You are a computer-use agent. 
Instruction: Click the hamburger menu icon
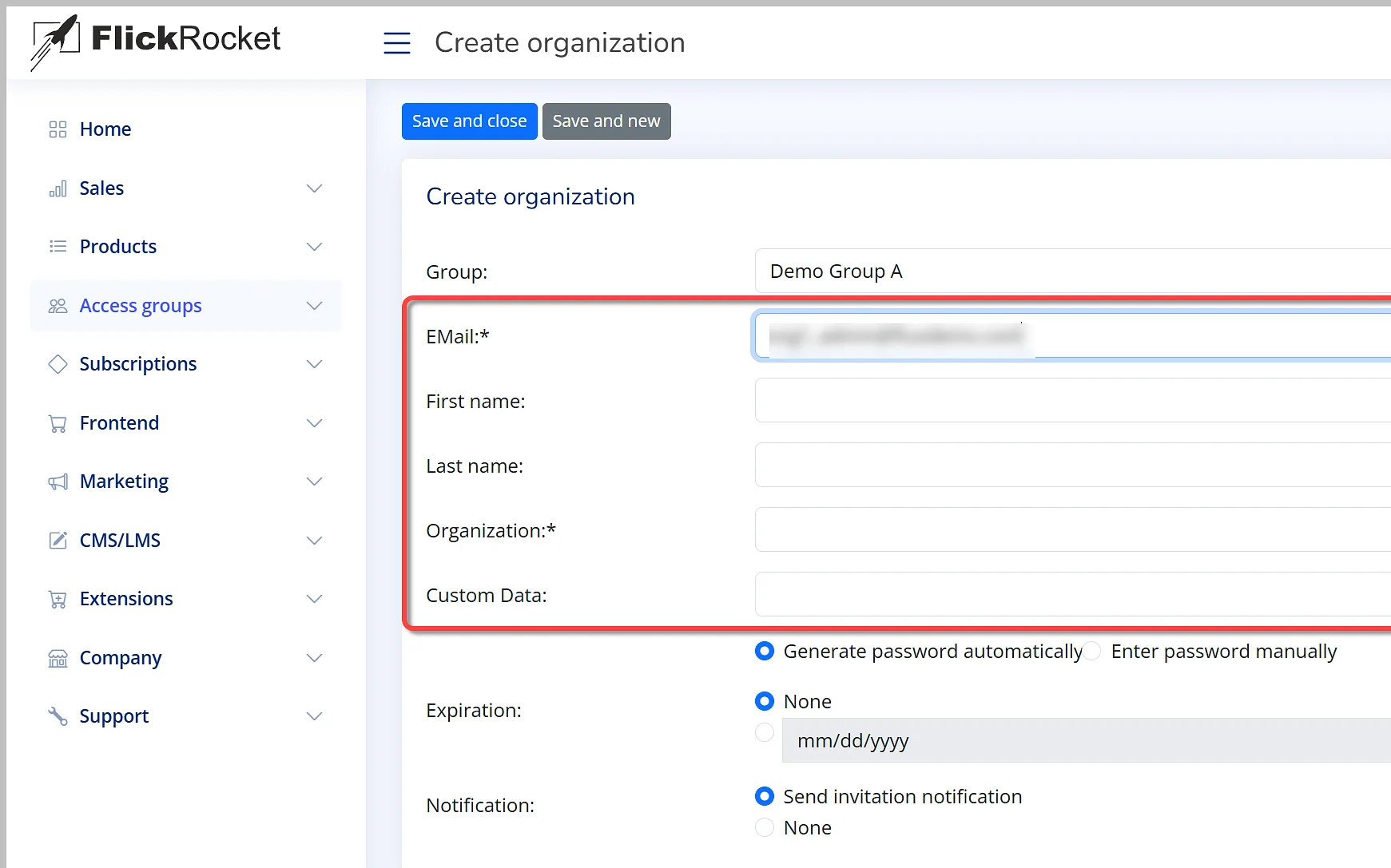(396, 43)
